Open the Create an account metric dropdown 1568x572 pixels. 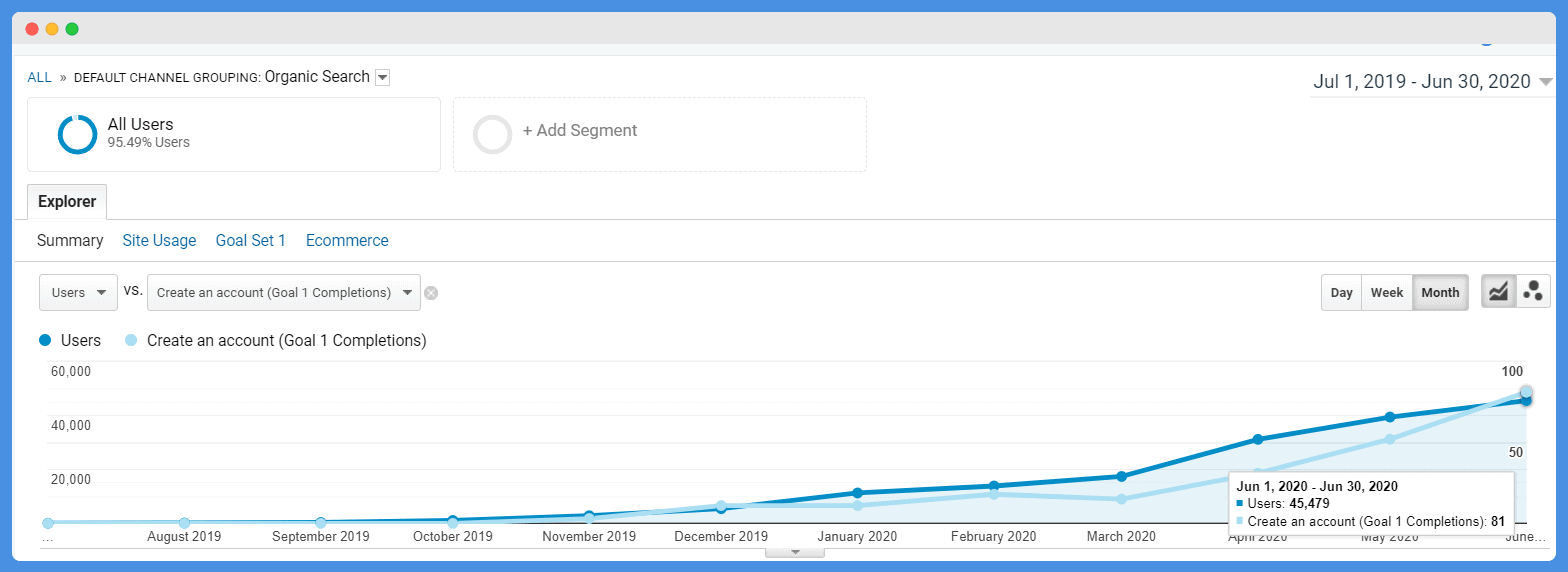(x=284, y=293)
